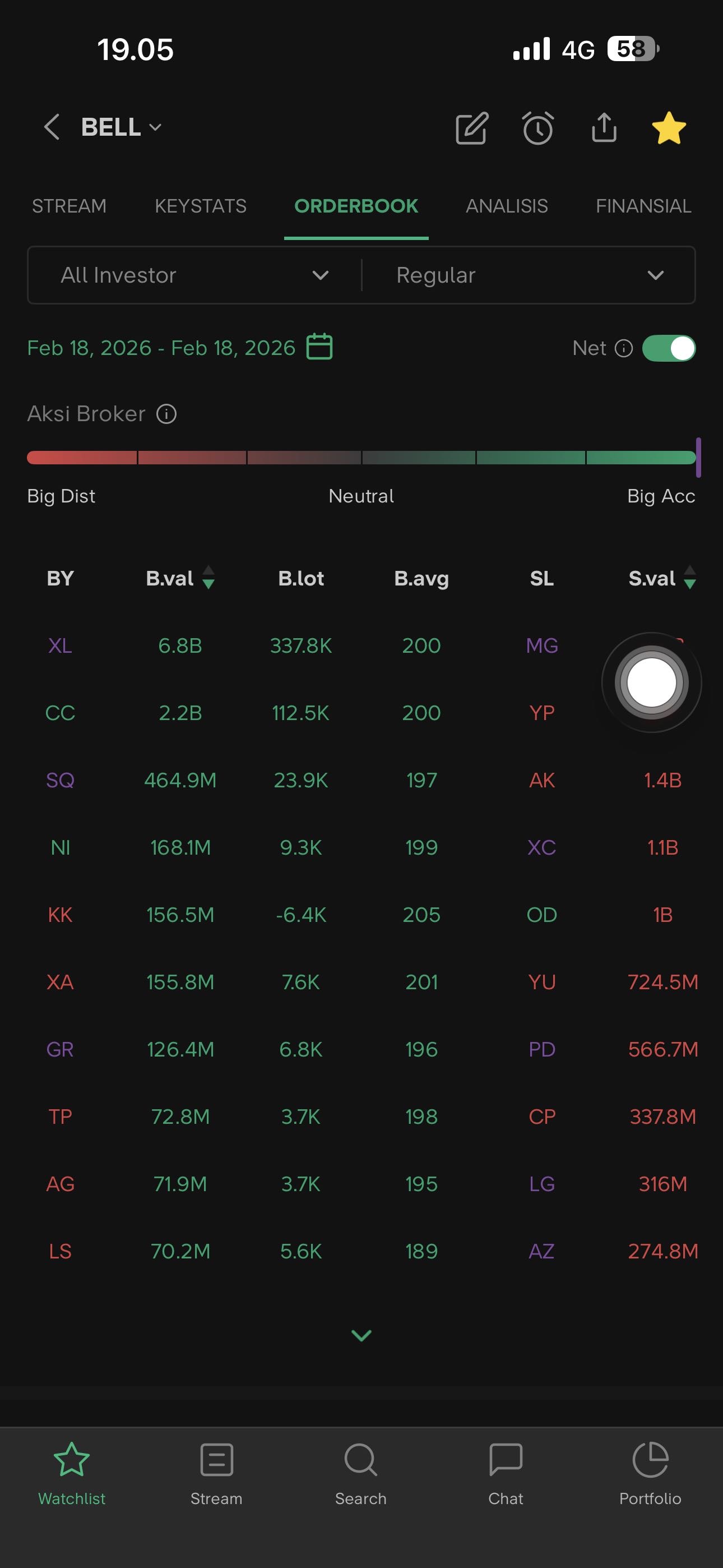Turn off the Net toggle switch
Image resolution: width=723 pixels, height=1568 pixels.
pos(668,348)
